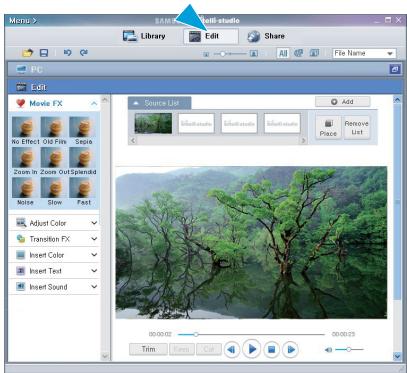407x373 pixels.
Task: Click the PC panel restore icon
Action: (395, 69)
